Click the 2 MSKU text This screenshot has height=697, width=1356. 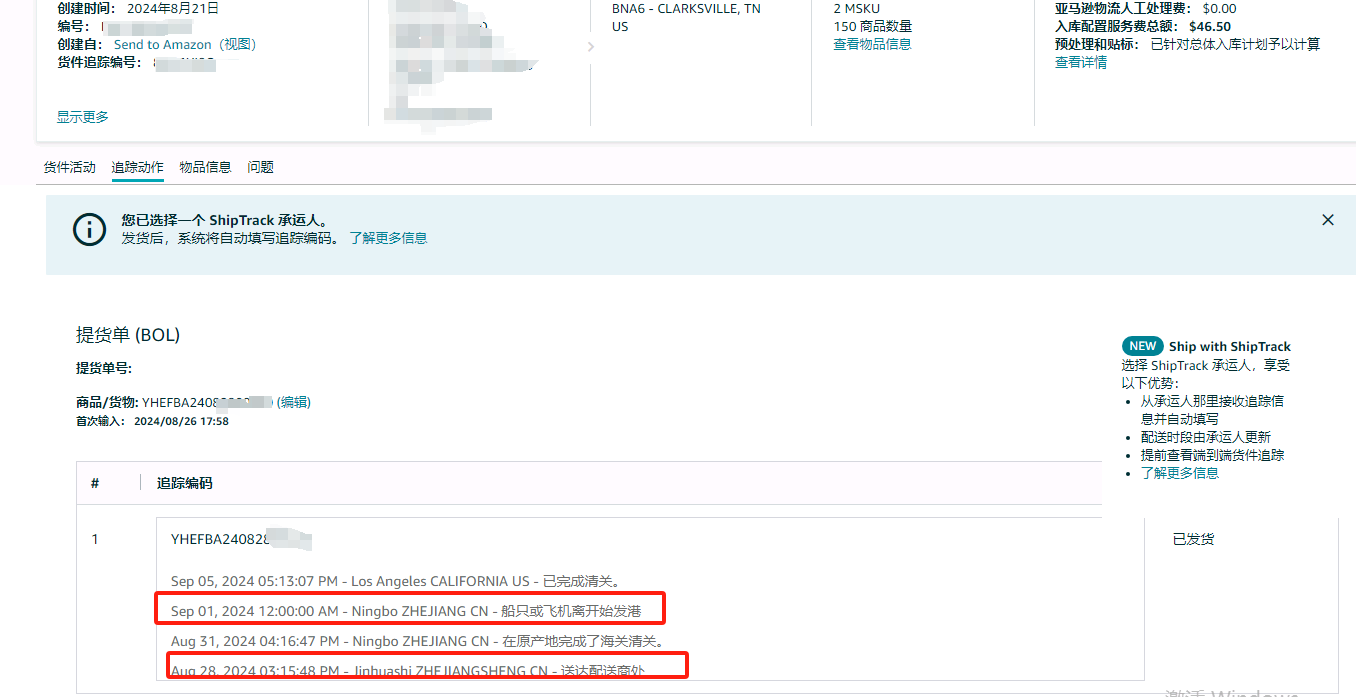857,8
